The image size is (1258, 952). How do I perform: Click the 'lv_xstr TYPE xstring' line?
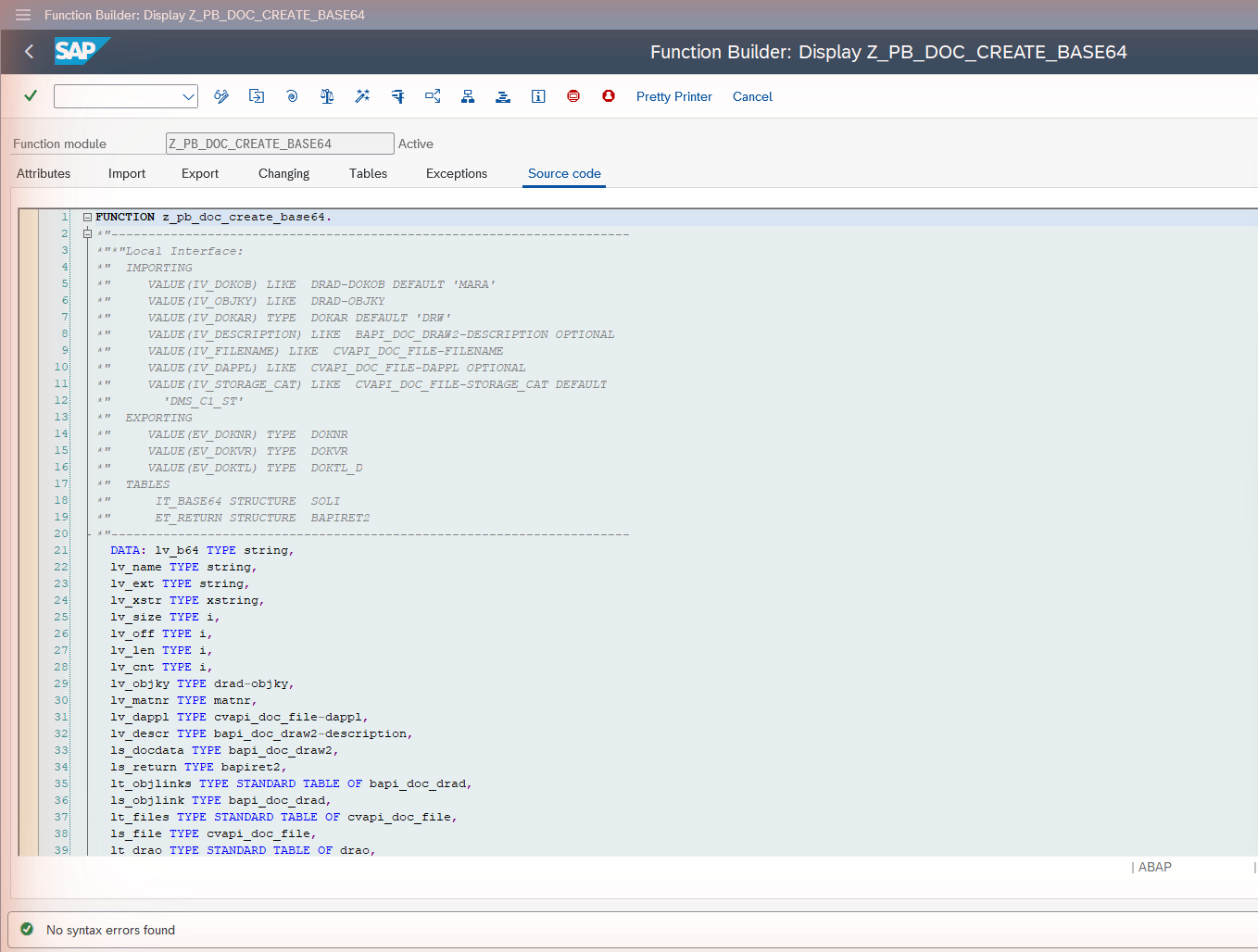187,600
